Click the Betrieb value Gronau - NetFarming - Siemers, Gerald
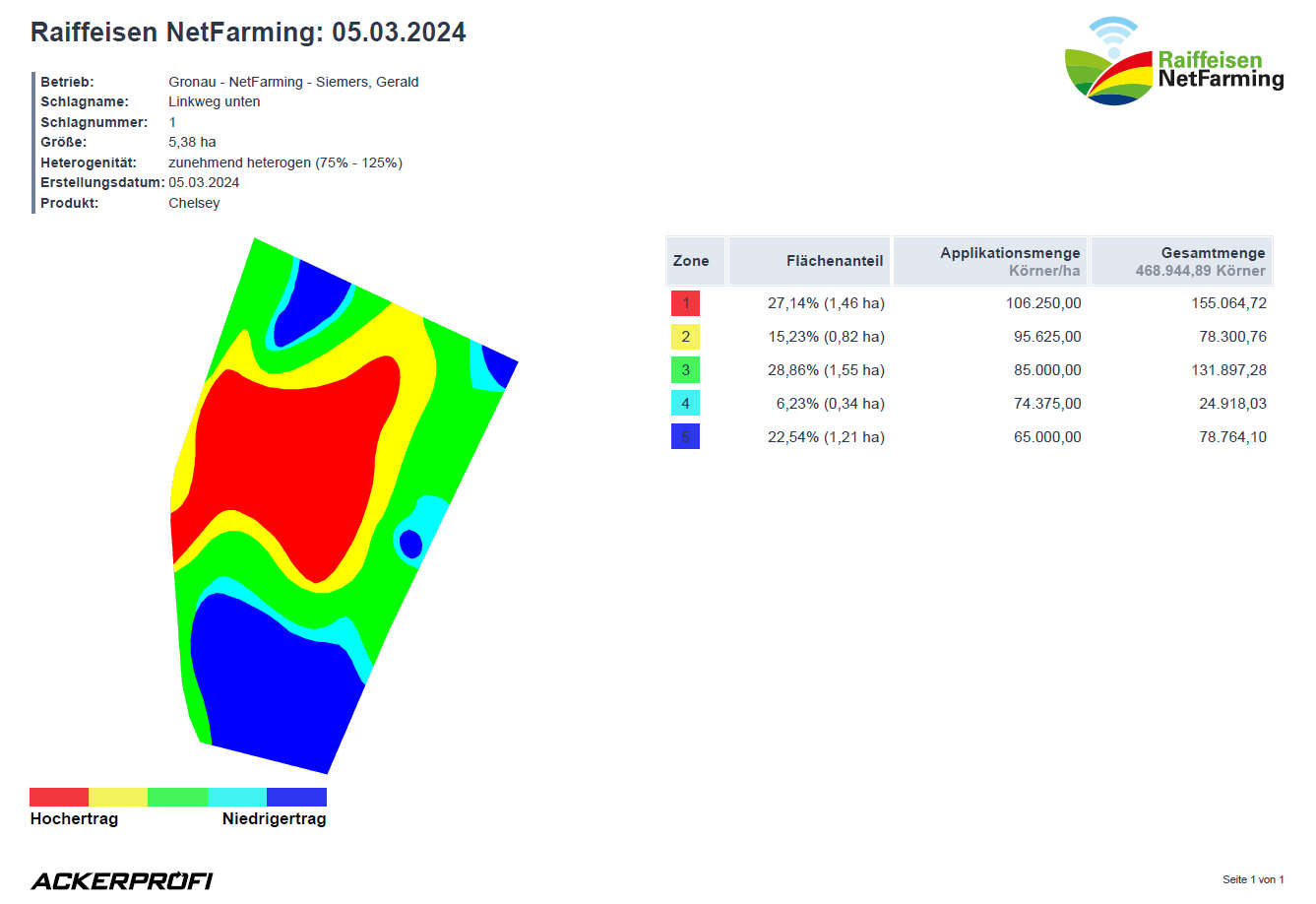1316x904 pixels. pos(293,82)
